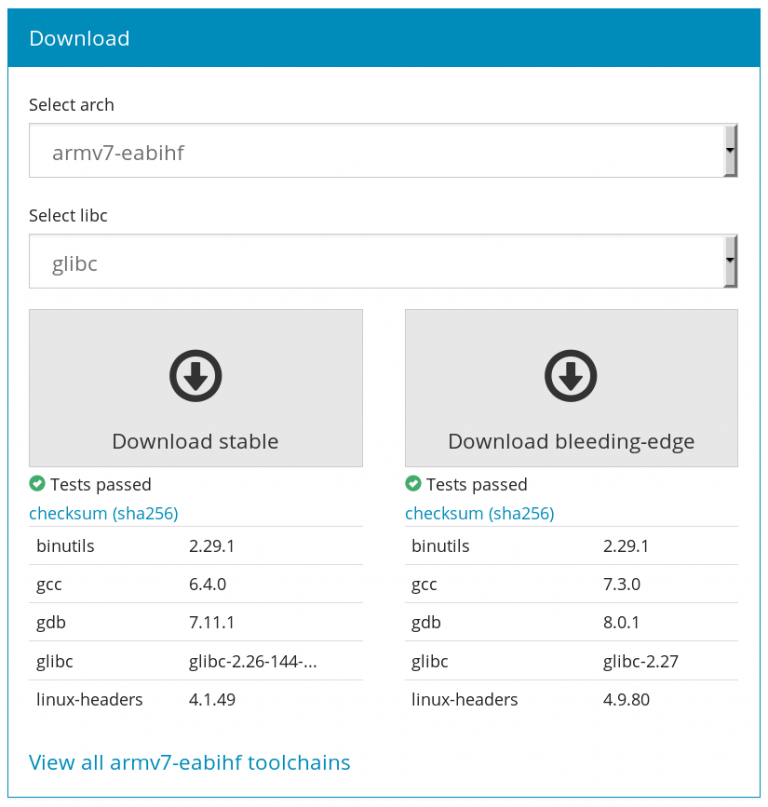Click stable gdb version 7.11.1
The image size is (768, 807).
pos(212,622)
